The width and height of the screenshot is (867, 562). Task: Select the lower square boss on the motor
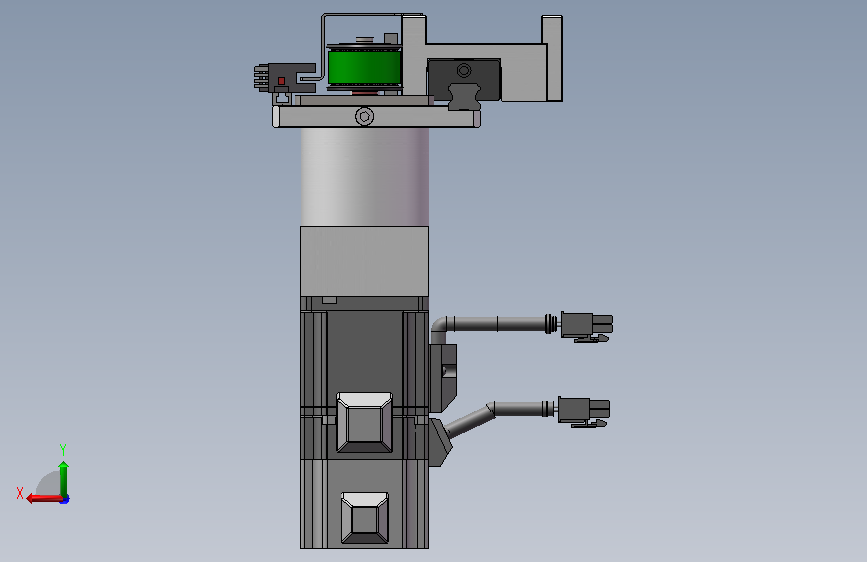[364, 518]
